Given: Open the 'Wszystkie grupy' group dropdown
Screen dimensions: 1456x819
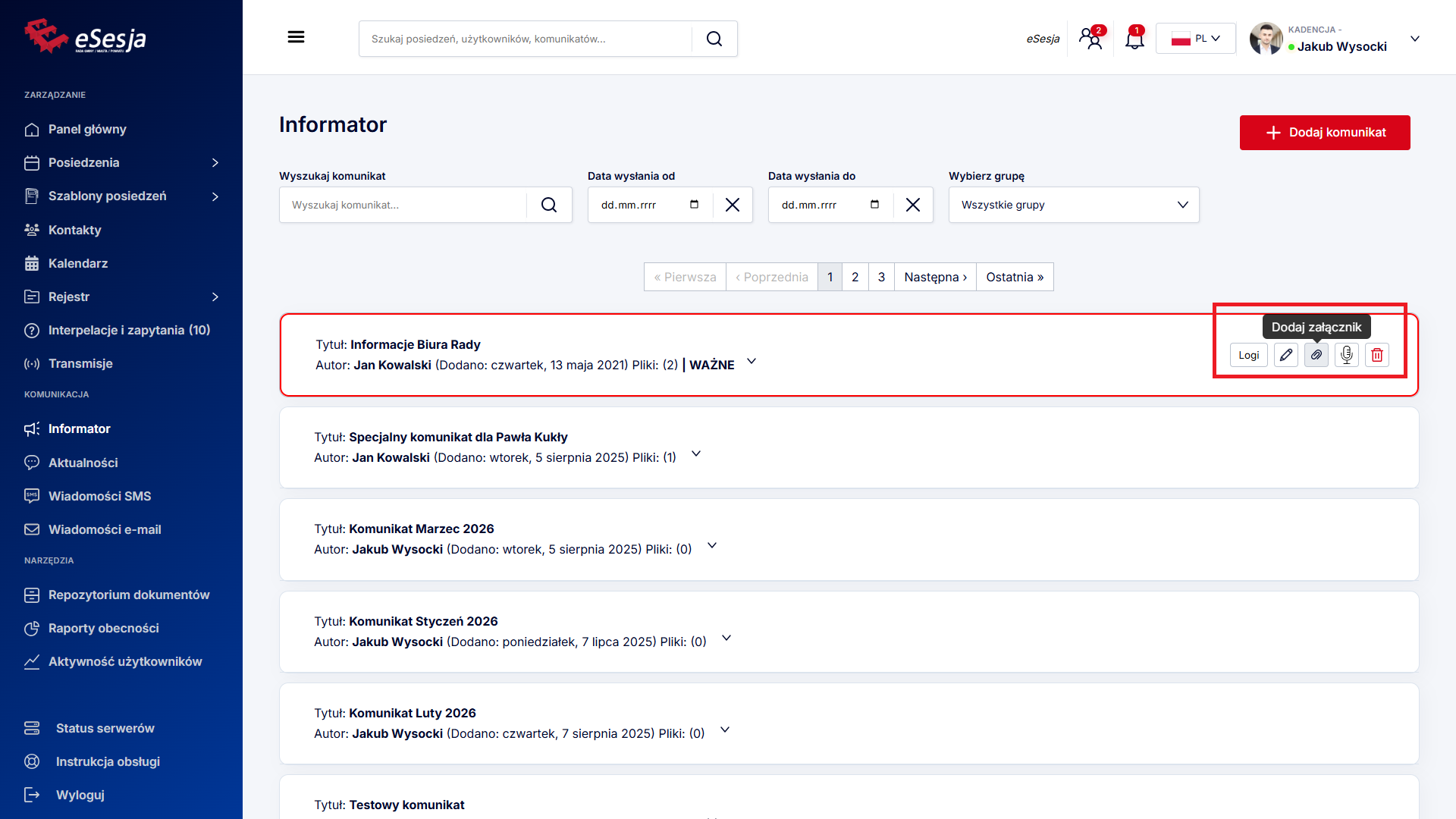Looking at the screenshot, I should coord(1074,205).
